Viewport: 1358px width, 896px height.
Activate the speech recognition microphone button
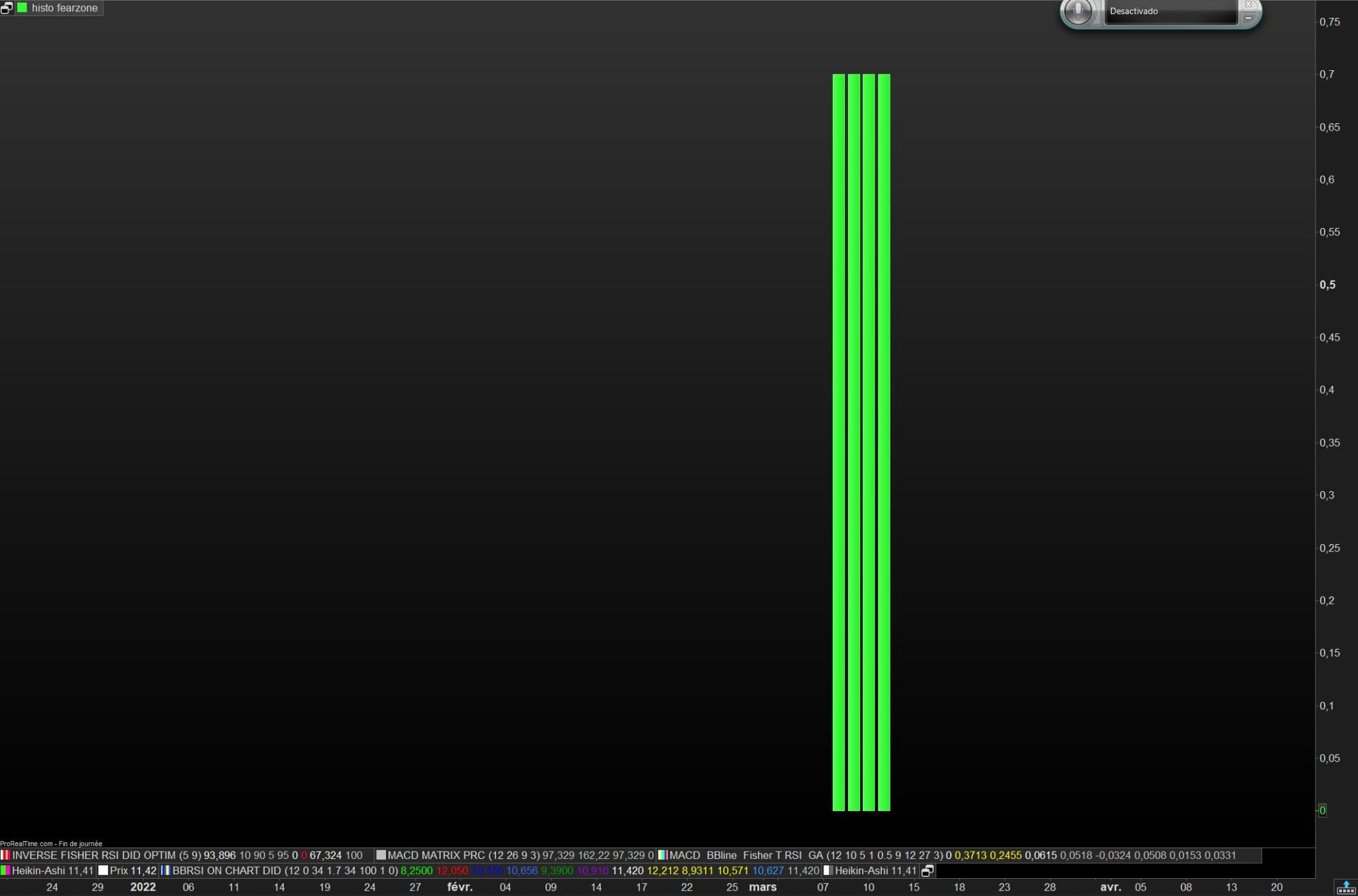pos(1078,11)
